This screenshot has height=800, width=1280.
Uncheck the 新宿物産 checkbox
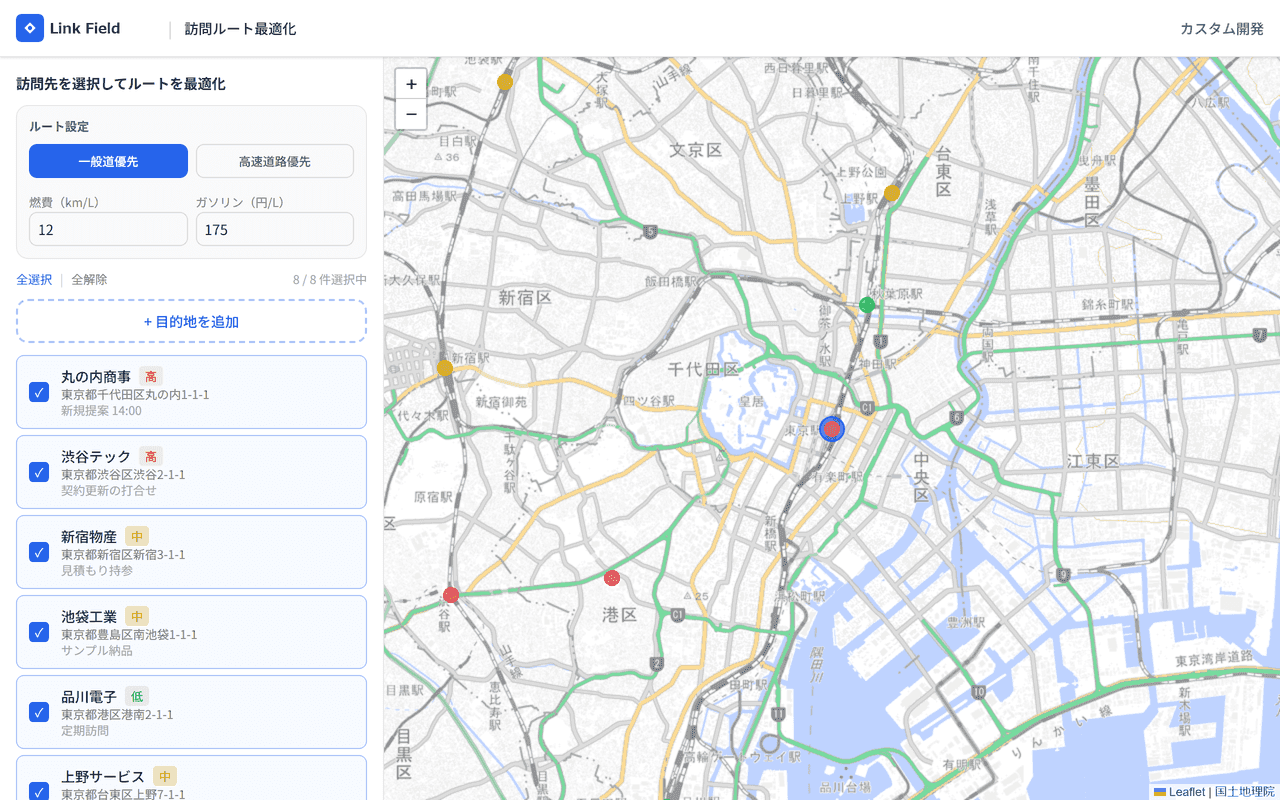pyautogui.click(x=39, y=552)
